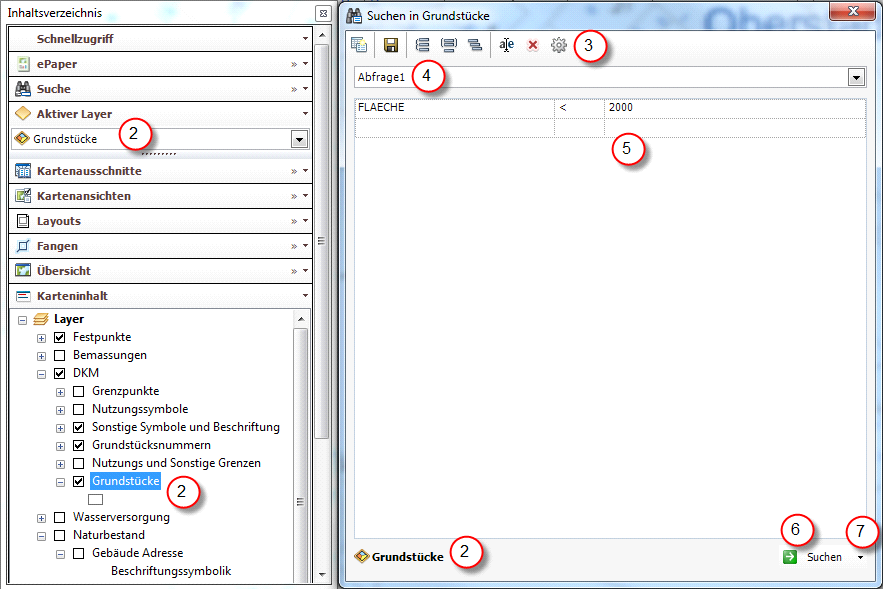Click the FLAECHE field cell in query
This screenshot has height=589, width=883.
coord(453,108)
